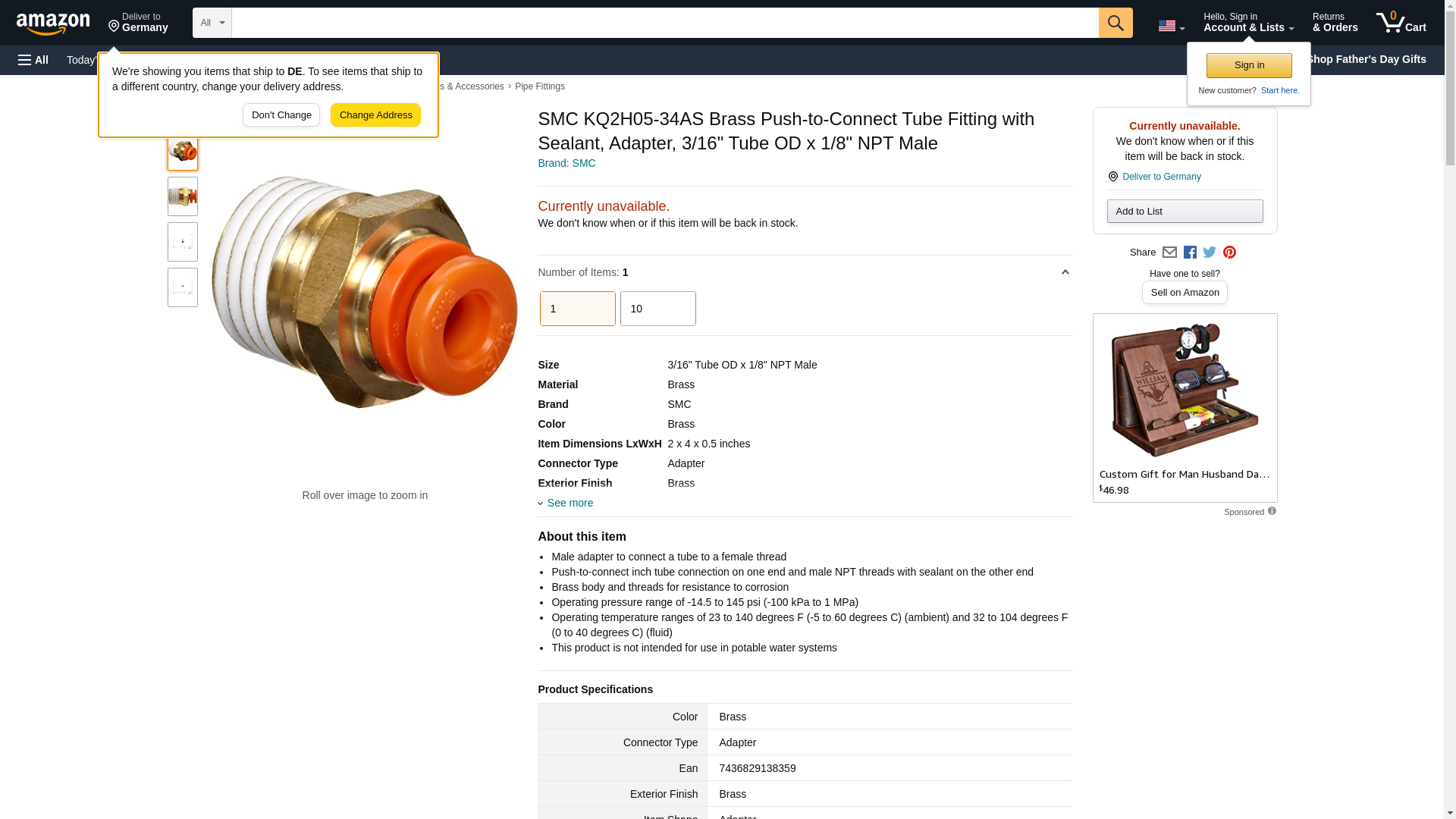This screenshot has width=1456, height=819.
Task: Share product on Facebook icon
Action: click(1190, 253)
